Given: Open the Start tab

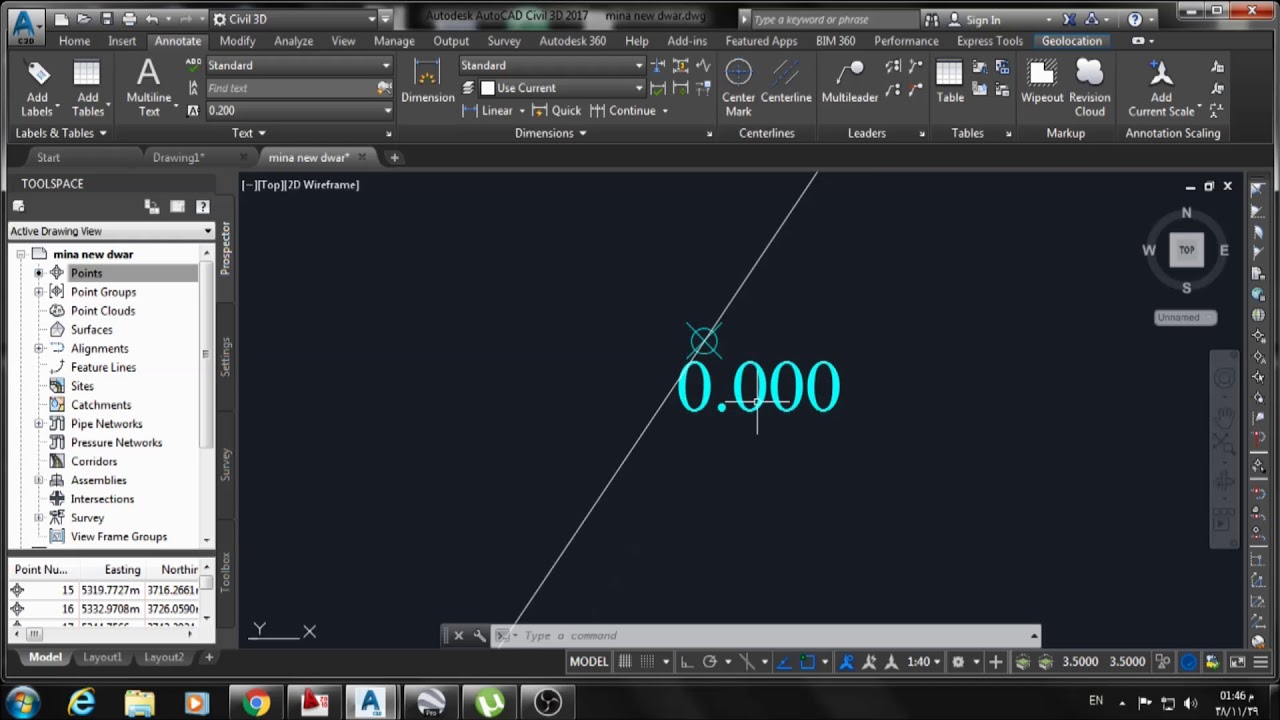Looking at the screenshot, I should [48, 158].
